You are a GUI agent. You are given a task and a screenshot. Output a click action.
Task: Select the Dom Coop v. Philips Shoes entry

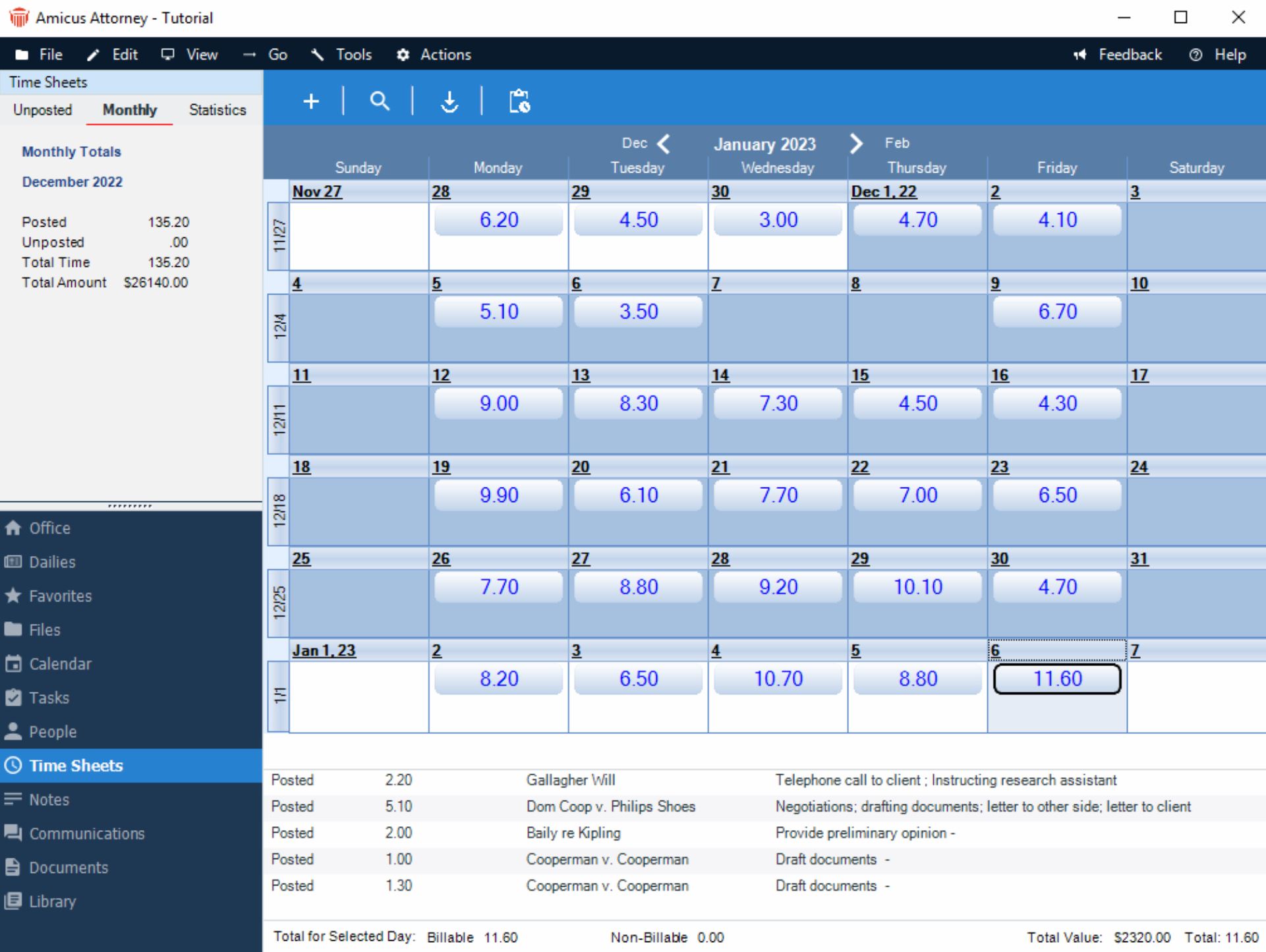(764, 806)
